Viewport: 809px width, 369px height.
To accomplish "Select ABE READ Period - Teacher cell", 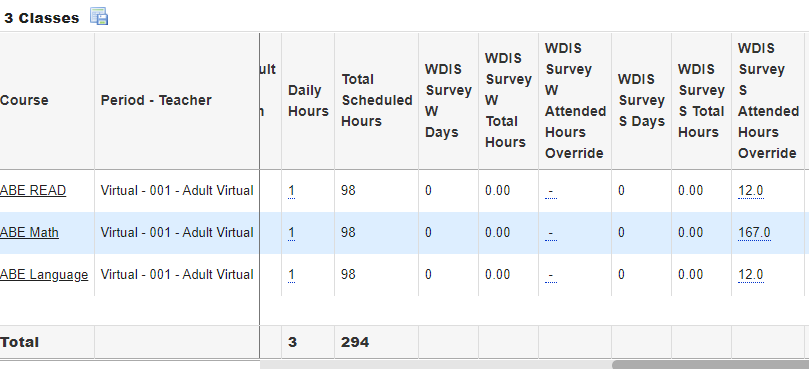I will pos(177,190).
